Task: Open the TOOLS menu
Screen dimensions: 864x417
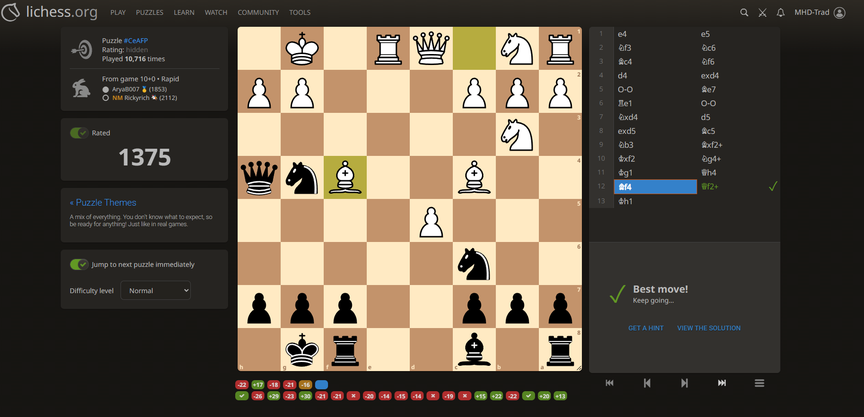Action: tap(300, 13)
